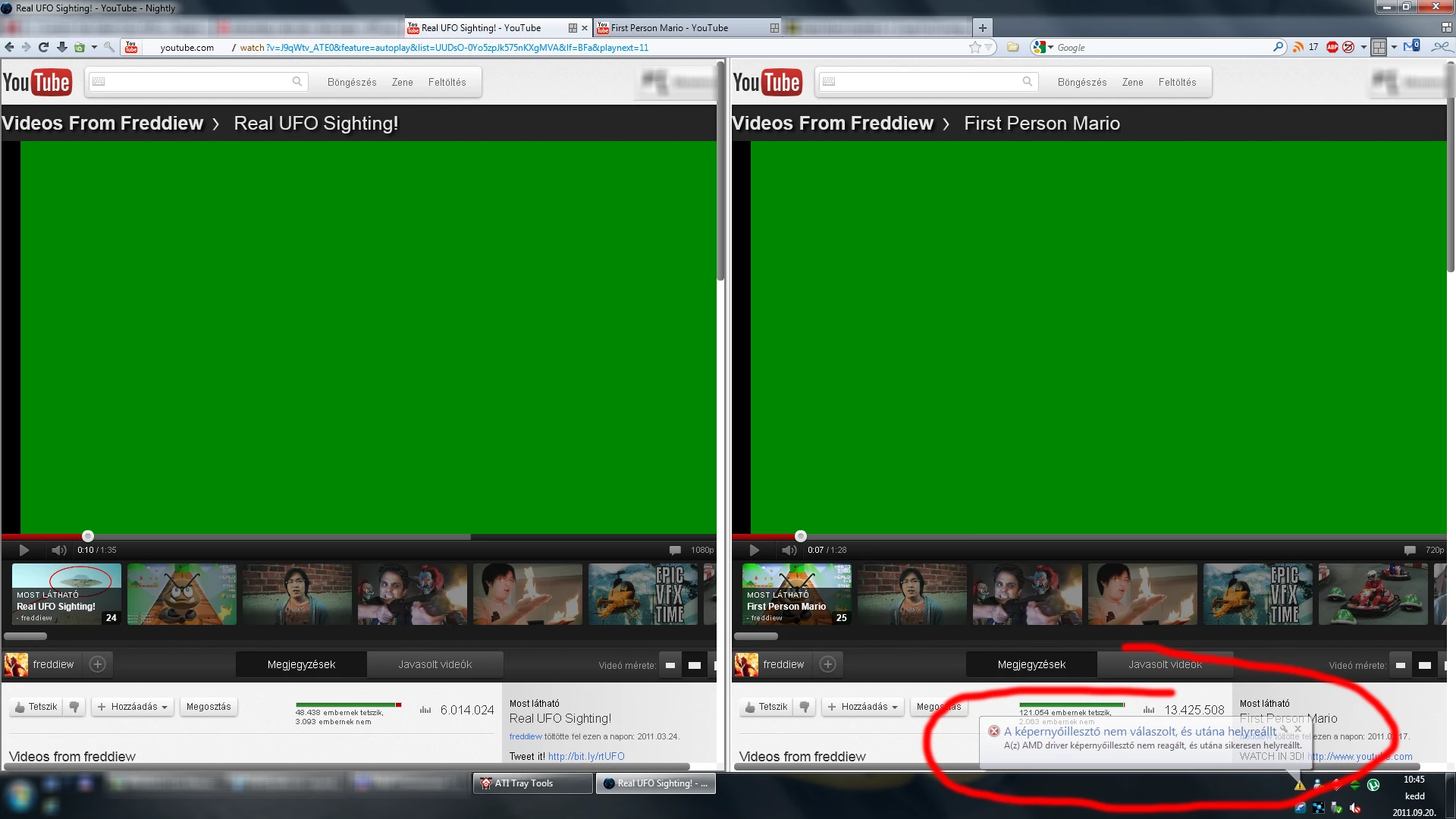Mute the left video with speaker icon
The width and height of the screenshot is (1456, 819).
click(x=58, y=550)
